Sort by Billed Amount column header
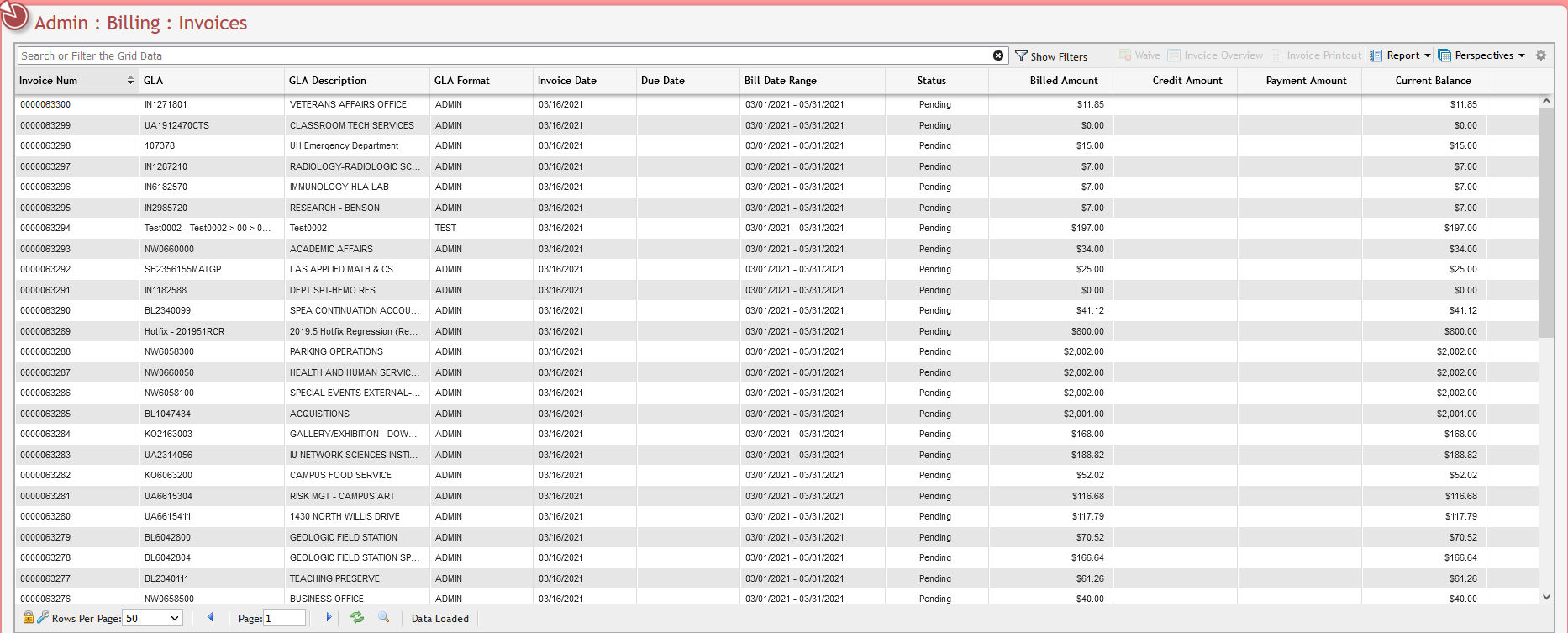 1063,81
